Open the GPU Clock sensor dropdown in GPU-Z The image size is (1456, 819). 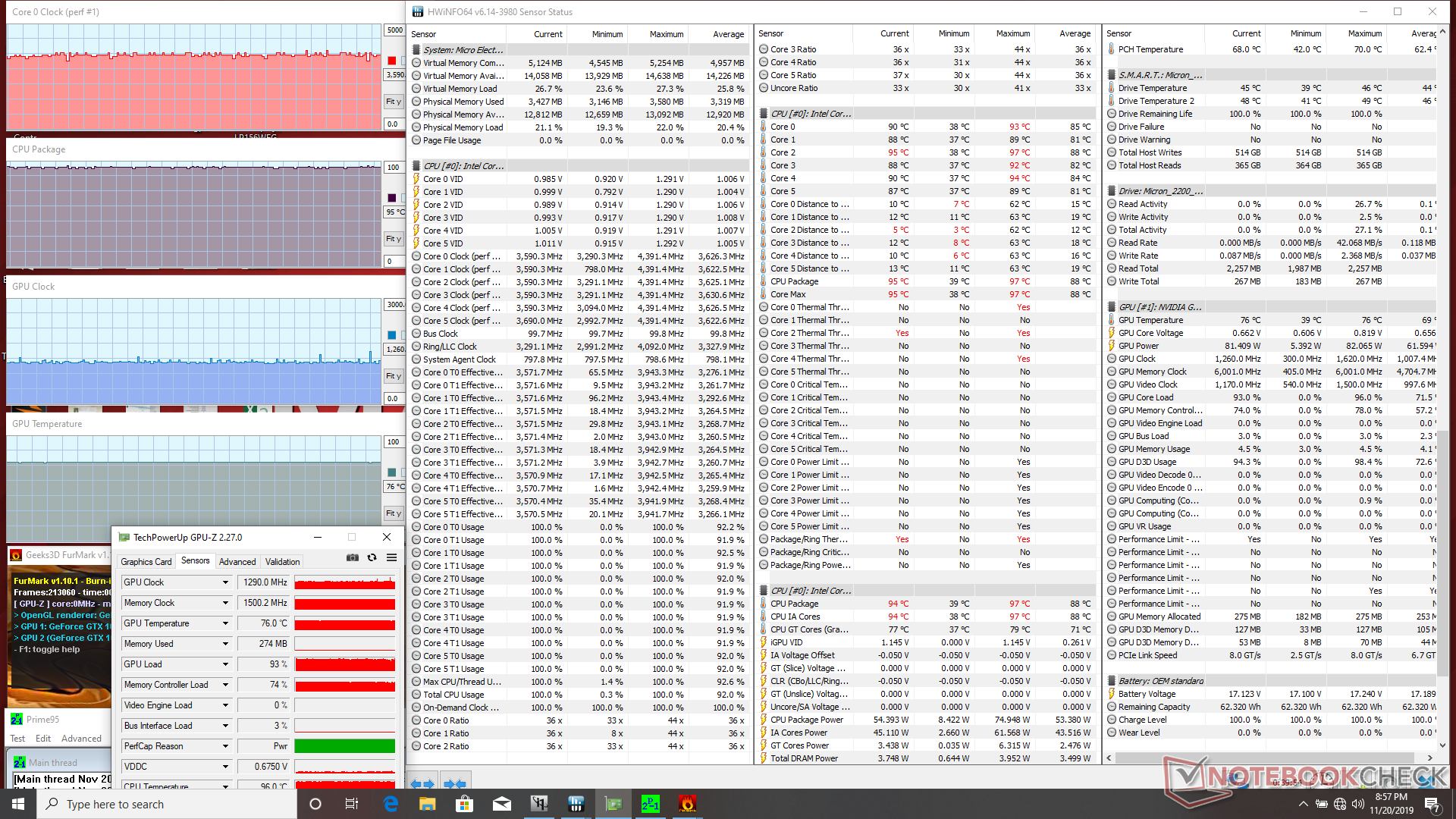225,582
